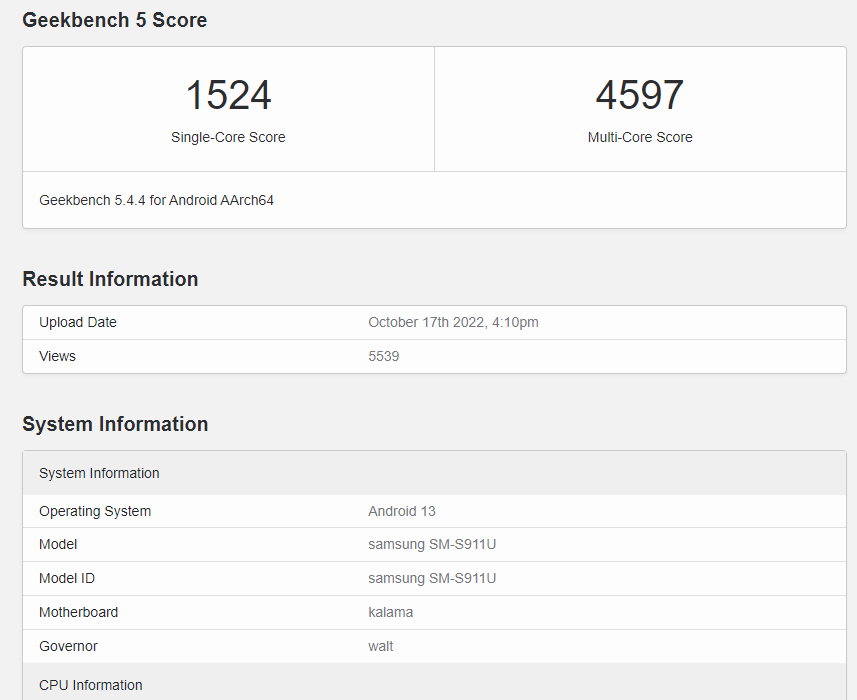Click the CPU Information table header
The image size is (857, 700).
click(90, 685)
